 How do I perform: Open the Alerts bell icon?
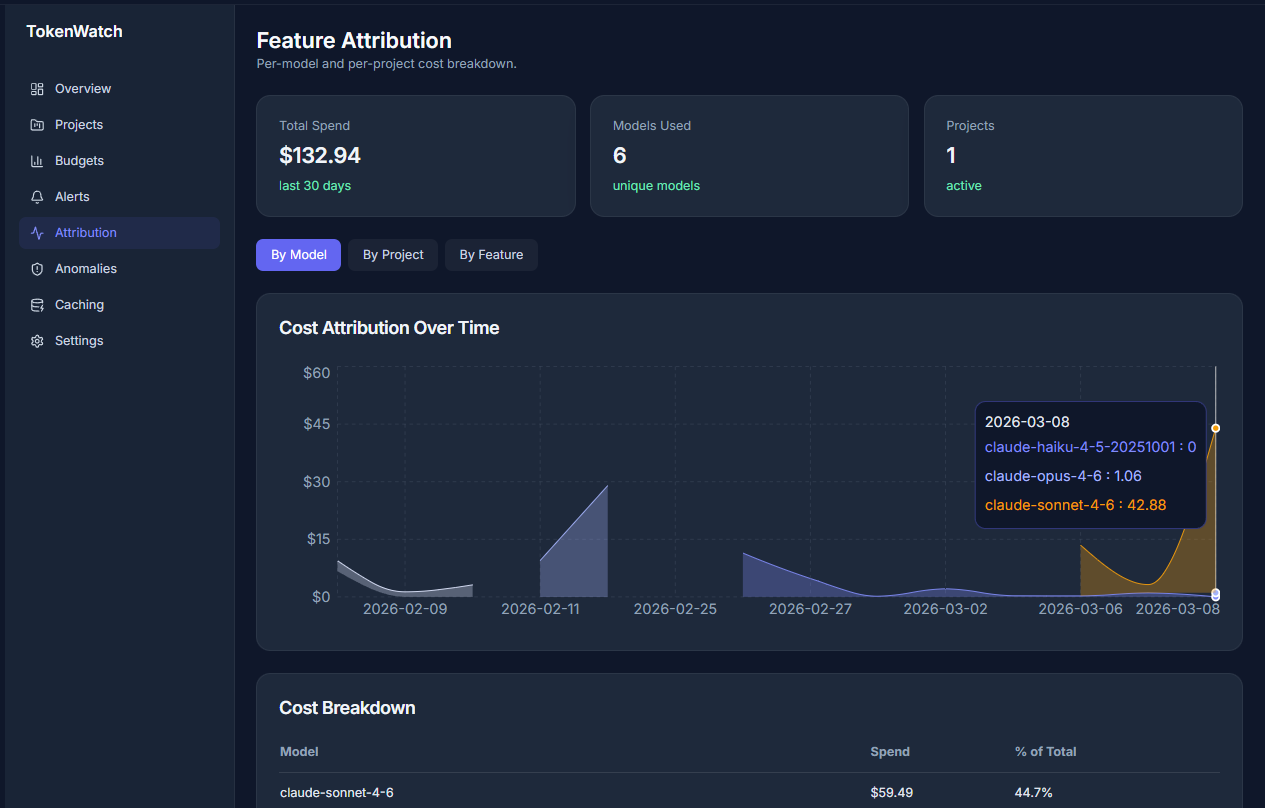pos(37,196)
